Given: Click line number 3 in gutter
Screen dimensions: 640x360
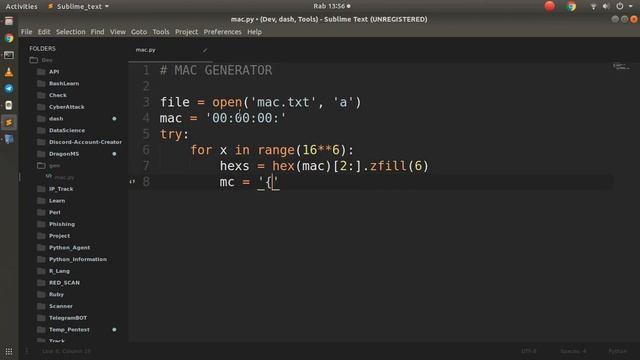Looking at the screenshot, I should [x=146, y=102].
